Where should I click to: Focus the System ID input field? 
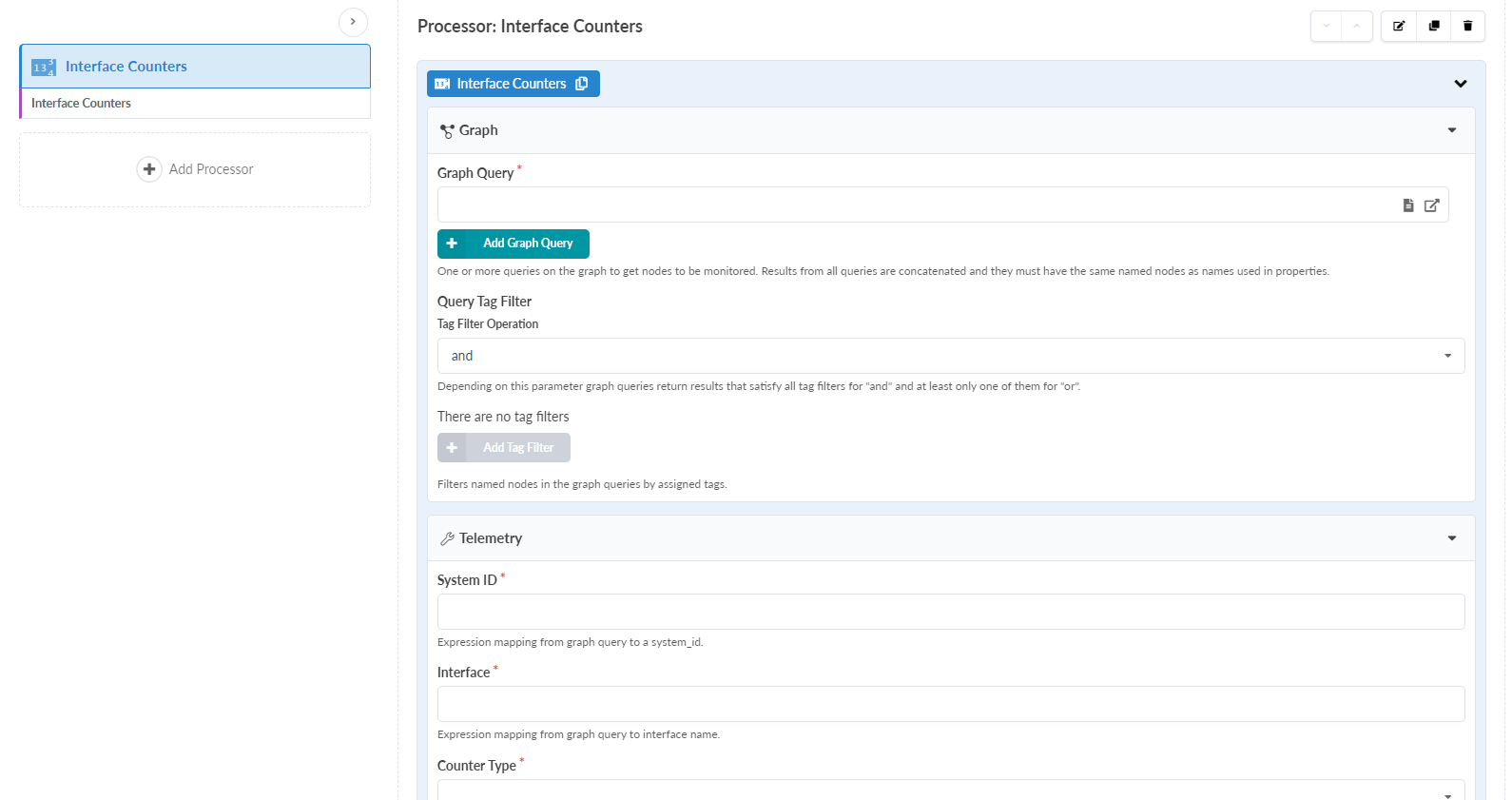[950, 612]
